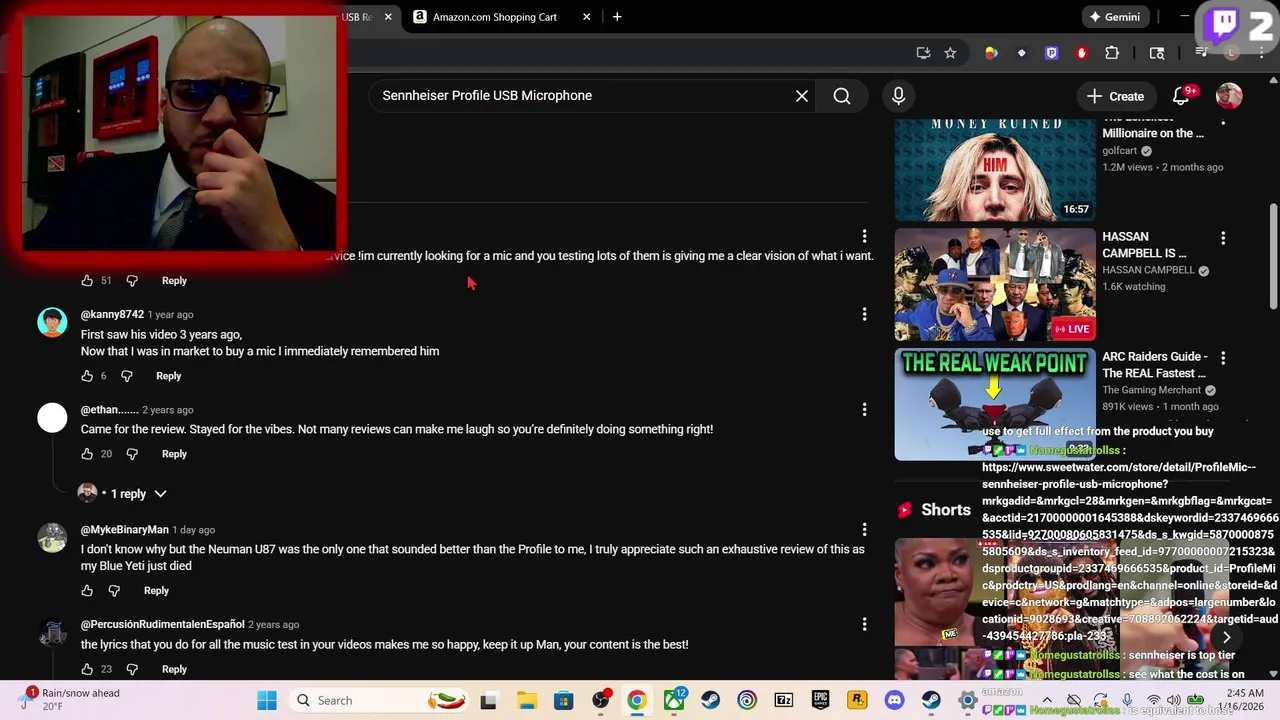
Task: Click The Gaming Merchant channel name
Action: pyautogui.click(x=1152, y=390)
